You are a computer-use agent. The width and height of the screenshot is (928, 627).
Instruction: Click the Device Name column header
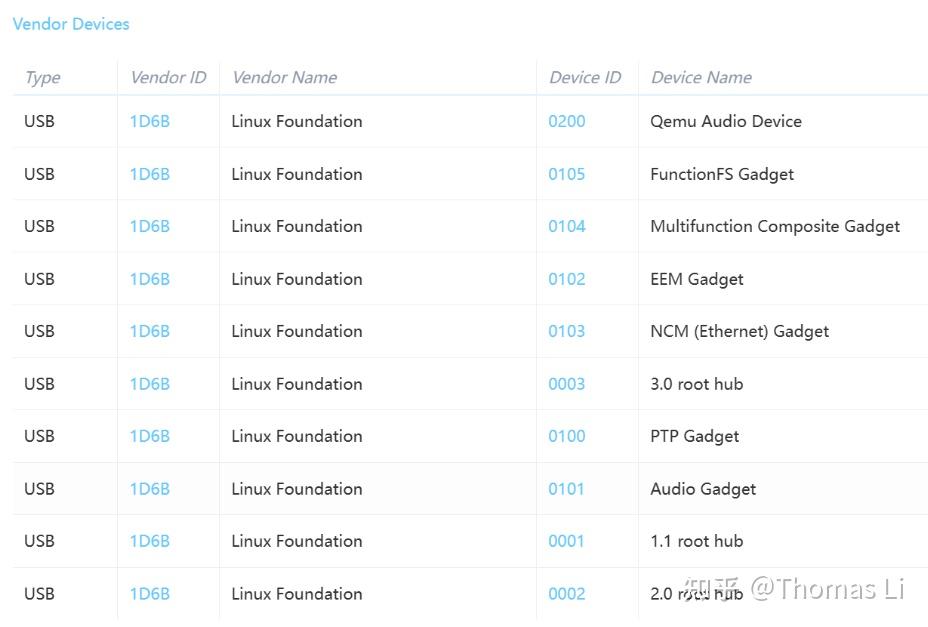(x=701, y=78)
